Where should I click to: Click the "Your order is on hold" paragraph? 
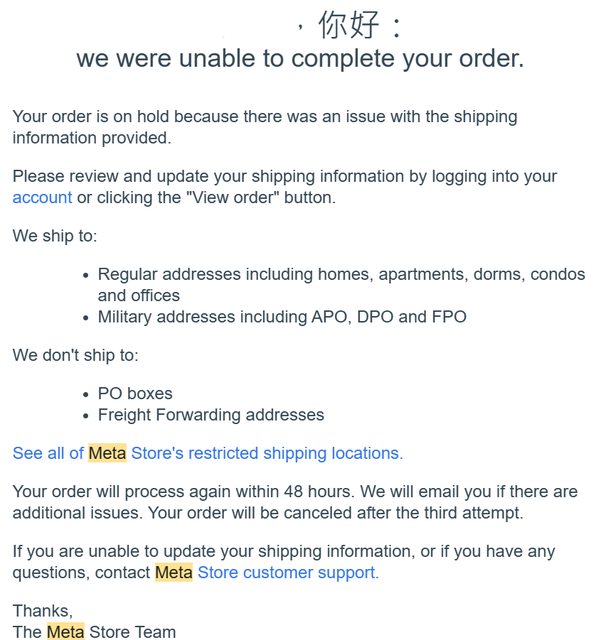point(265,127)
